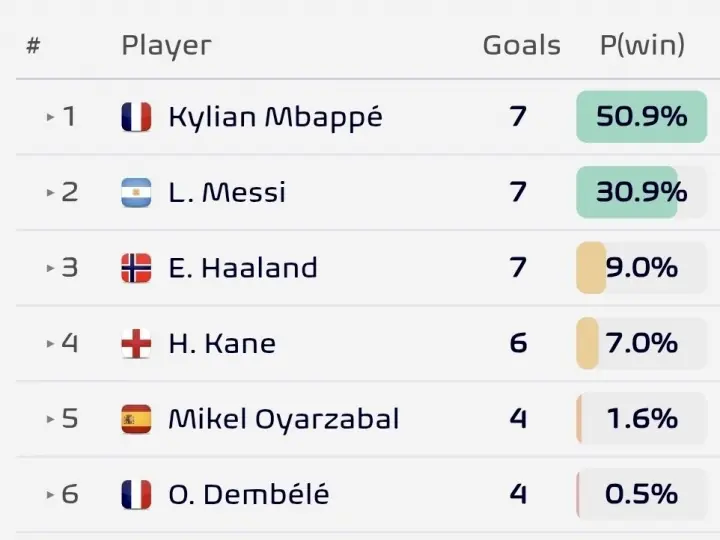Expand row 6 arrow for Dembélé
Image resolution: width=720 pixels, height=540 pixels.
coord(51,495)
